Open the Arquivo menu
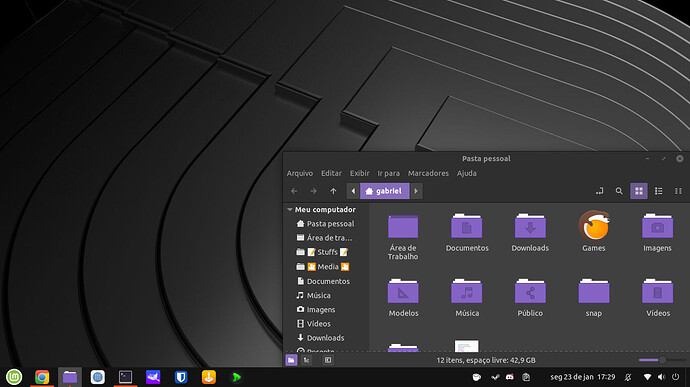 coord(300,173)
